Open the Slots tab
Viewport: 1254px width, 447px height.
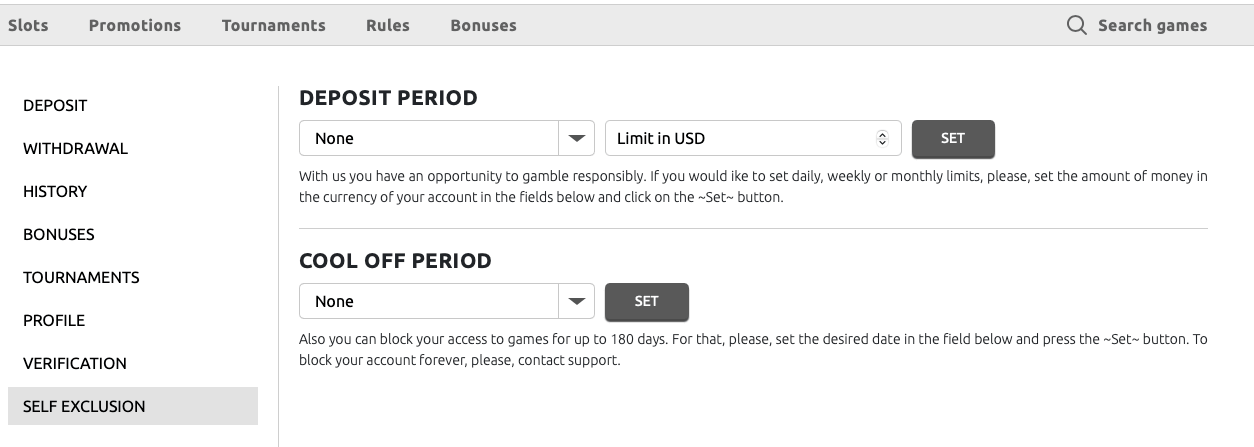(x=28, y=26)
